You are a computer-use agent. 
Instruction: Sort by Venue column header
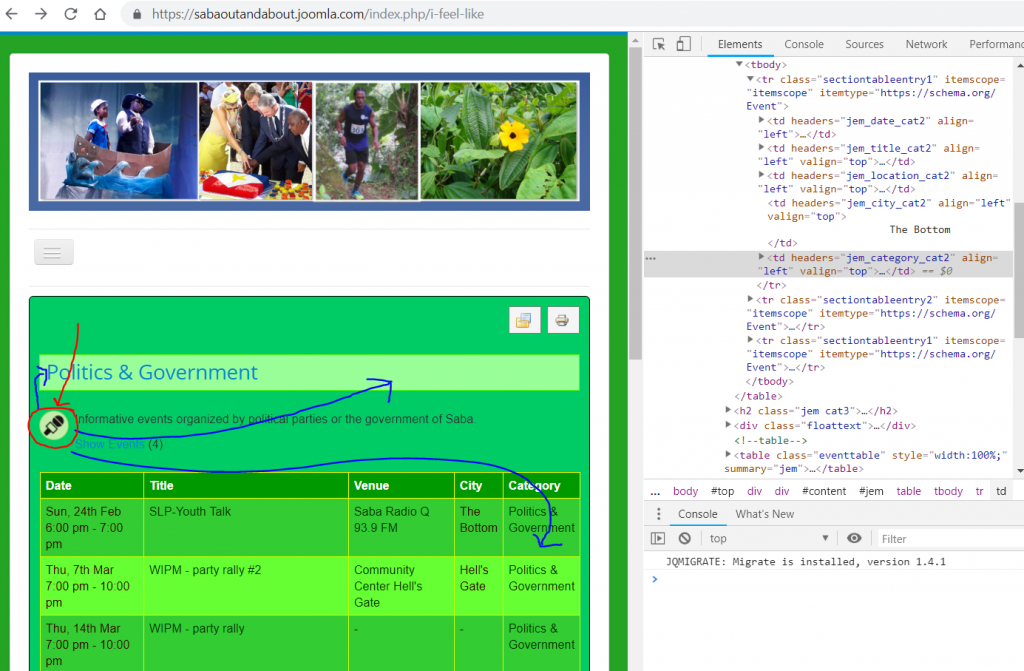(371, 485)
